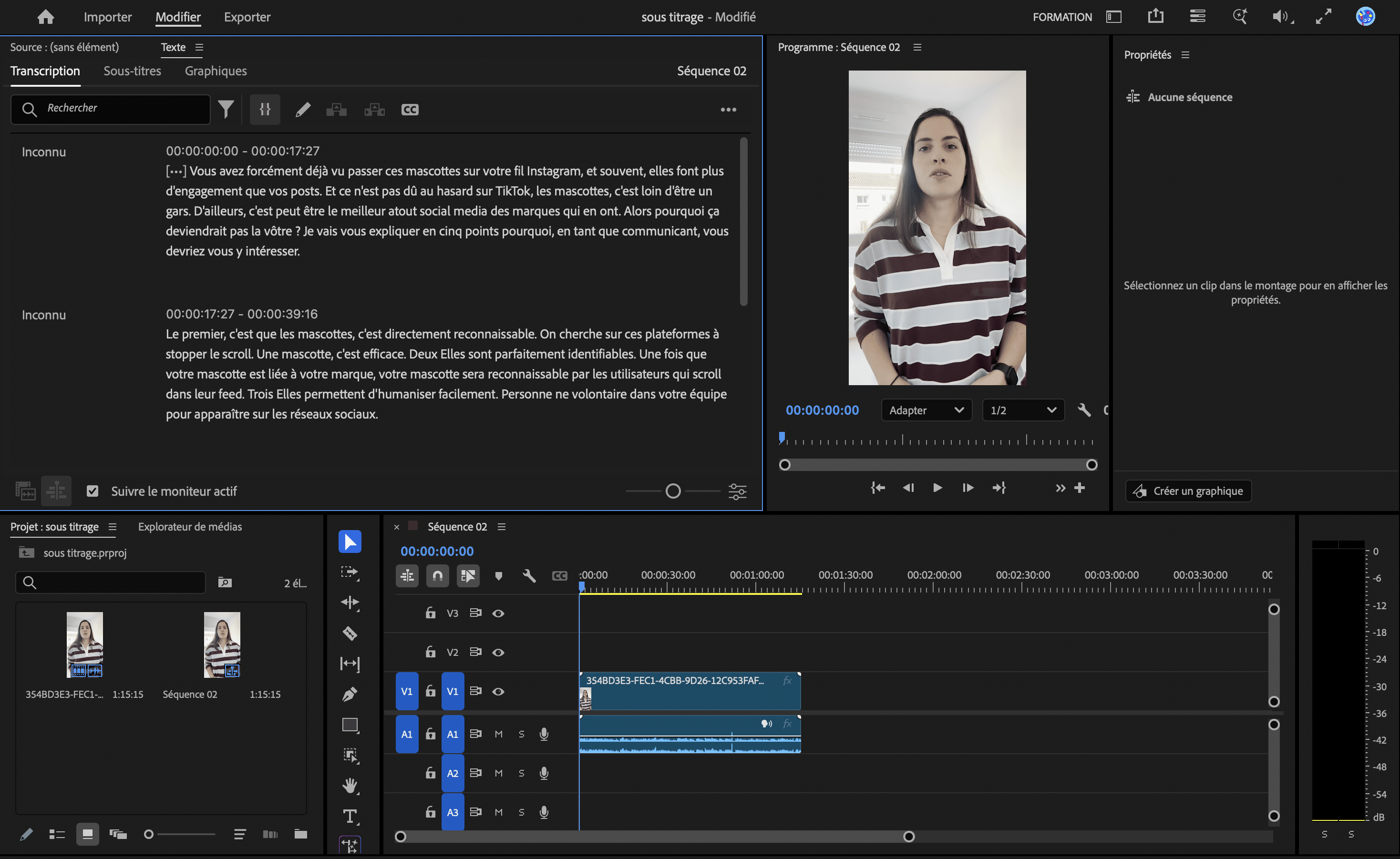This screenshot has width=1400, height=859.
Task: Switch Project panel to list view
Action: point(57,834)
